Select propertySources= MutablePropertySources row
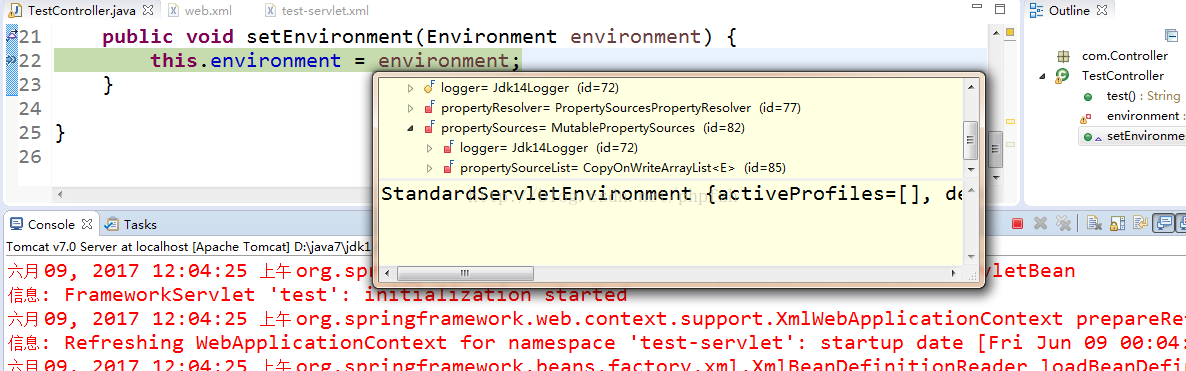The height and width of the screenshot is (371, 1186). [x=593, y=128]
